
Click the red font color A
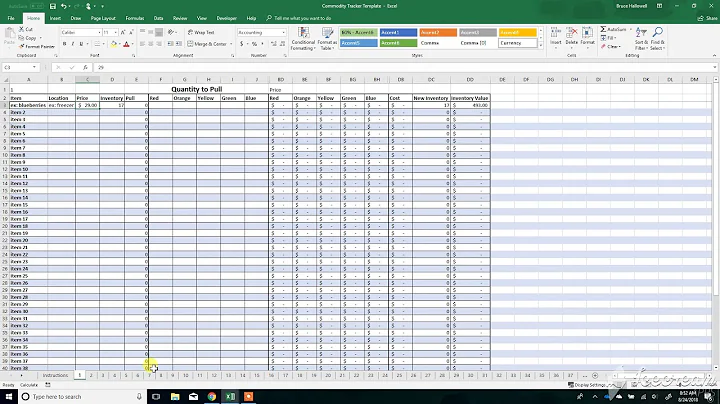[x=127, y=44]
